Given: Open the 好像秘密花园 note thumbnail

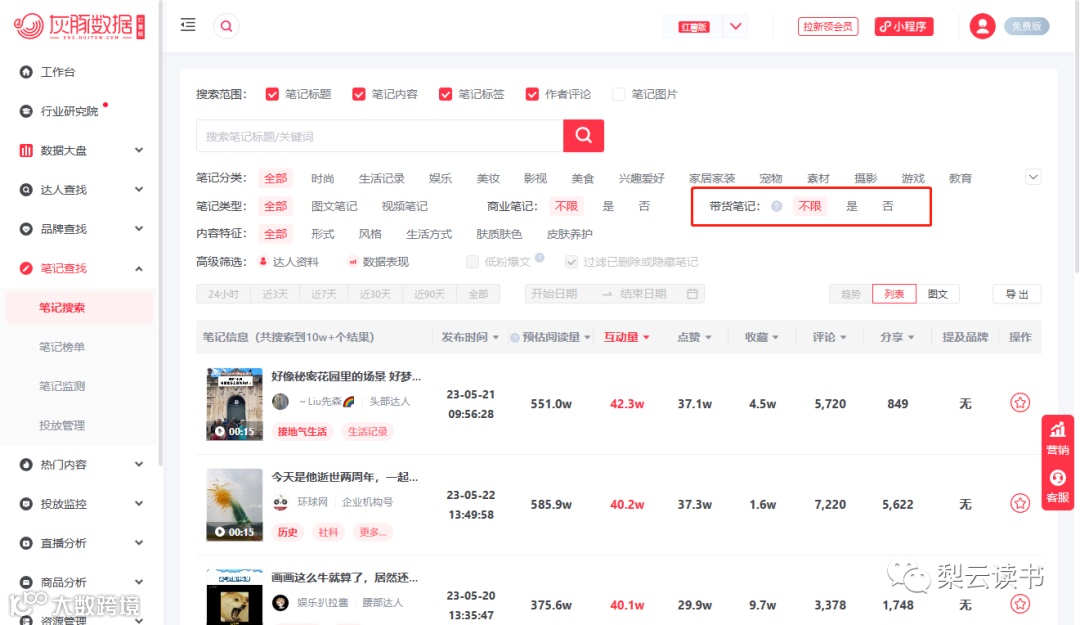Looking at the screenshot, I should tap(234, 404).
